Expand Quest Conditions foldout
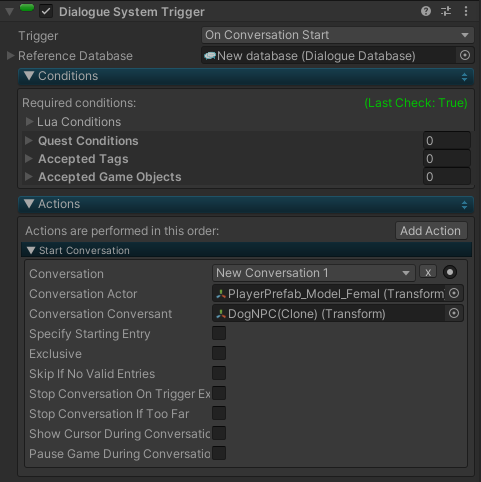Image resolution: width=481 pixels, height=482 pixels. click(29, 140)
